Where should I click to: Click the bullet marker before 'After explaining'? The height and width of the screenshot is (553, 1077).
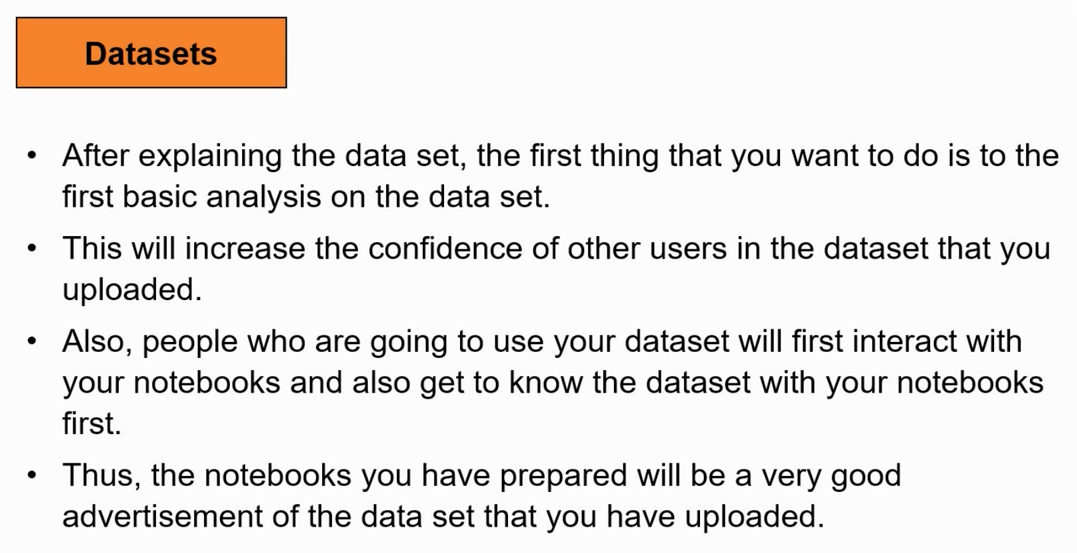coord(33,156)
